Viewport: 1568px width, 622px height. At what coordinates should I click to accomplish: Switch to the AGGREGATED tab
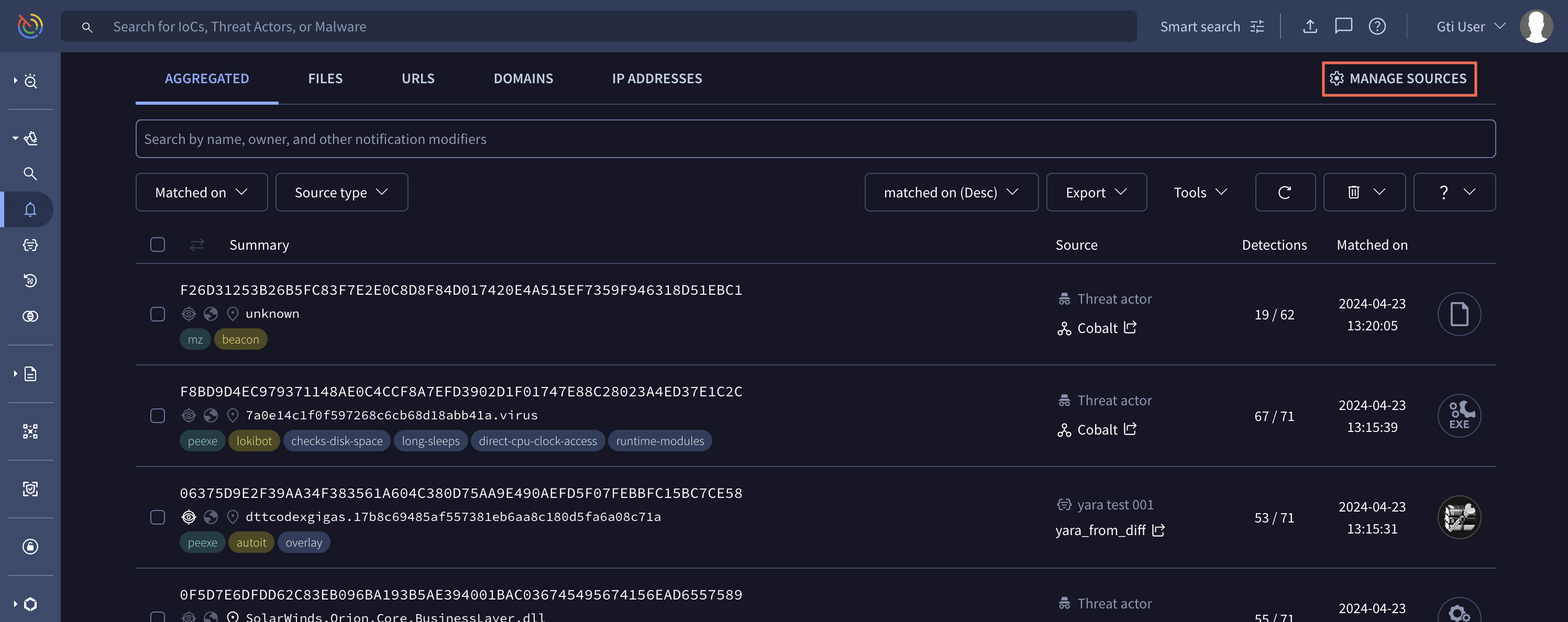click(x=206, y=78)
